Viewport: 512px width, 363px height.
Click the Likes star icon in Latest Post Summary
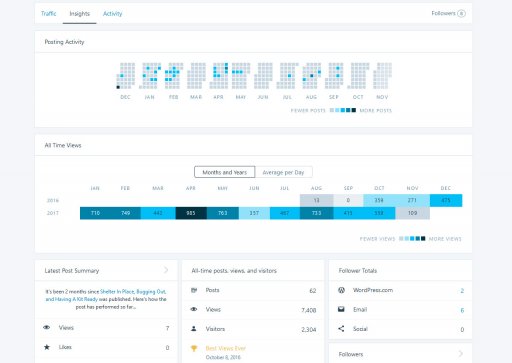(x=47, y=347)
